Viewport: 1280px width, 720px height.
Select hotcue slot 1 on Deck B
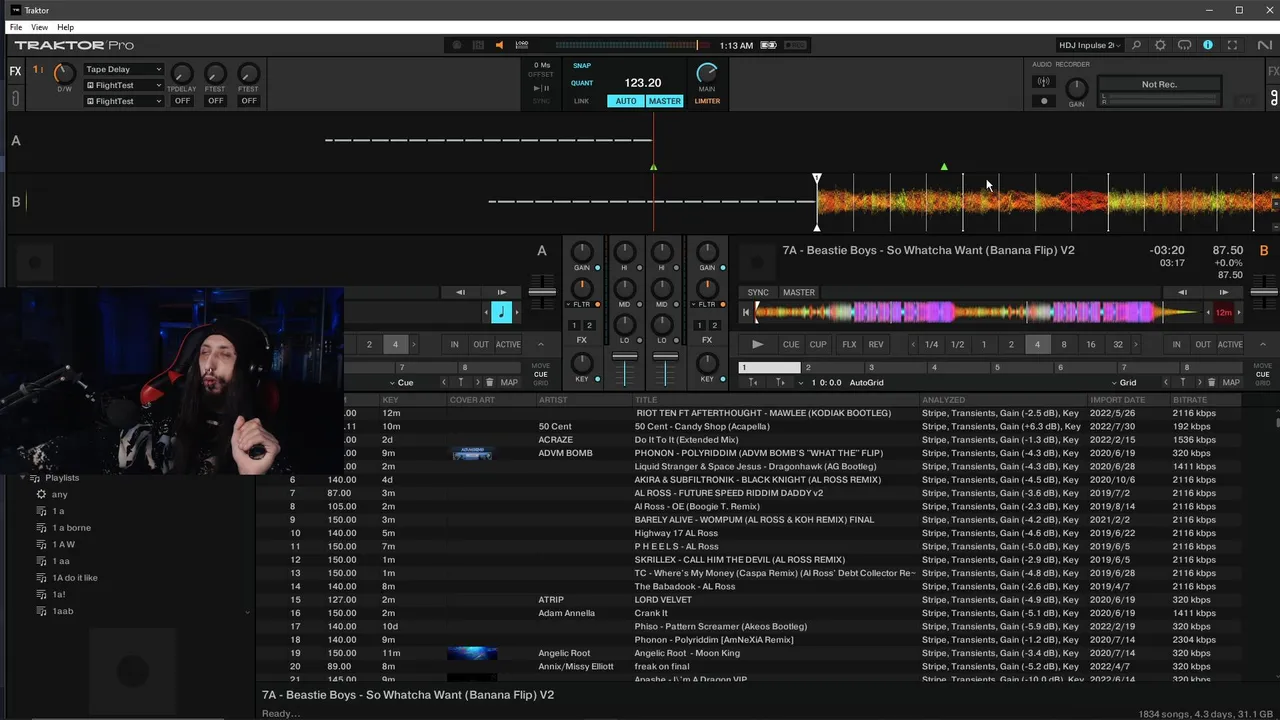(x=770, y=368)
